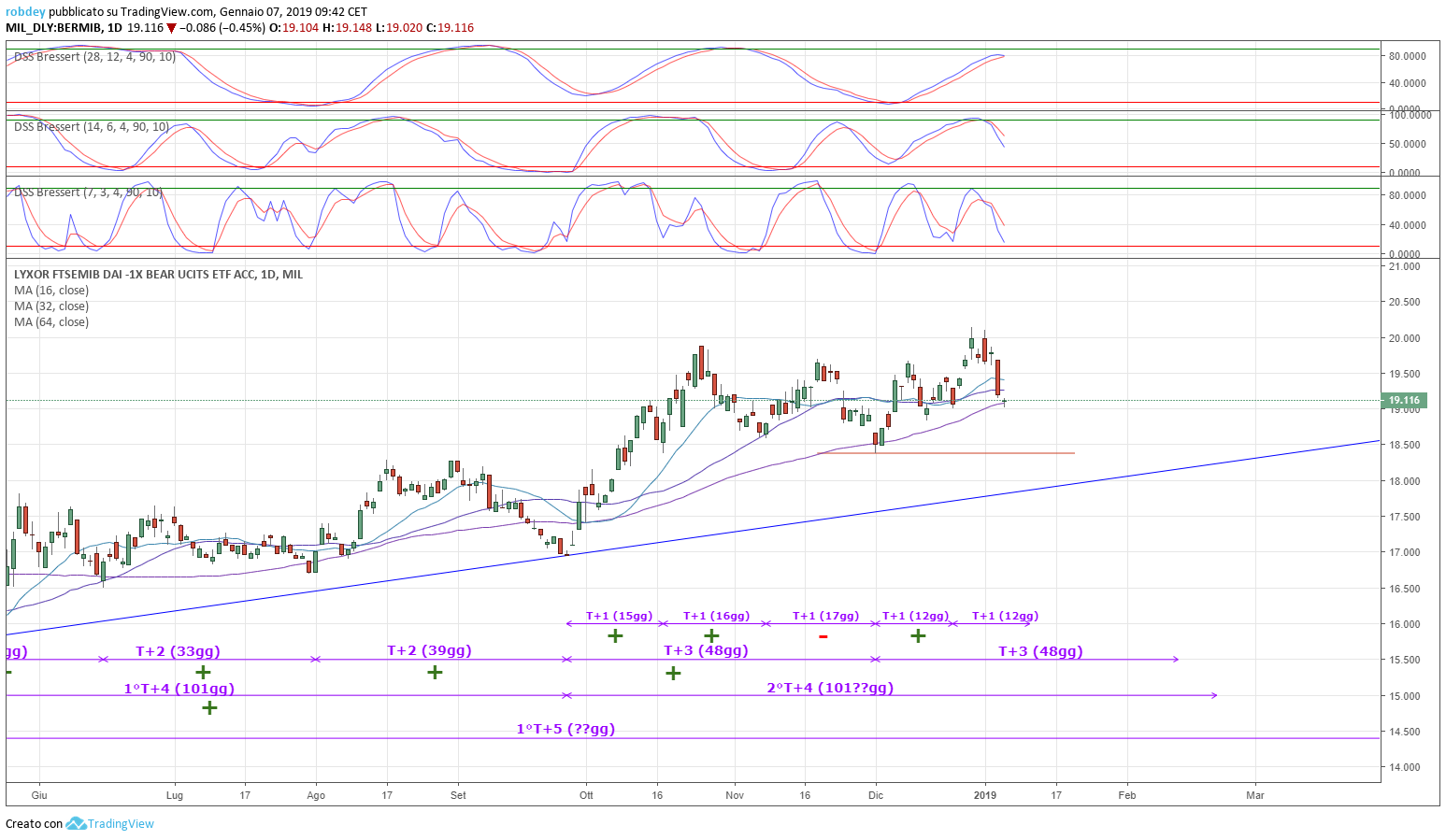Click the 50.0000 oscillator scale label
The height and width of the screenshot is (840, 1446).
point(1408,144)
